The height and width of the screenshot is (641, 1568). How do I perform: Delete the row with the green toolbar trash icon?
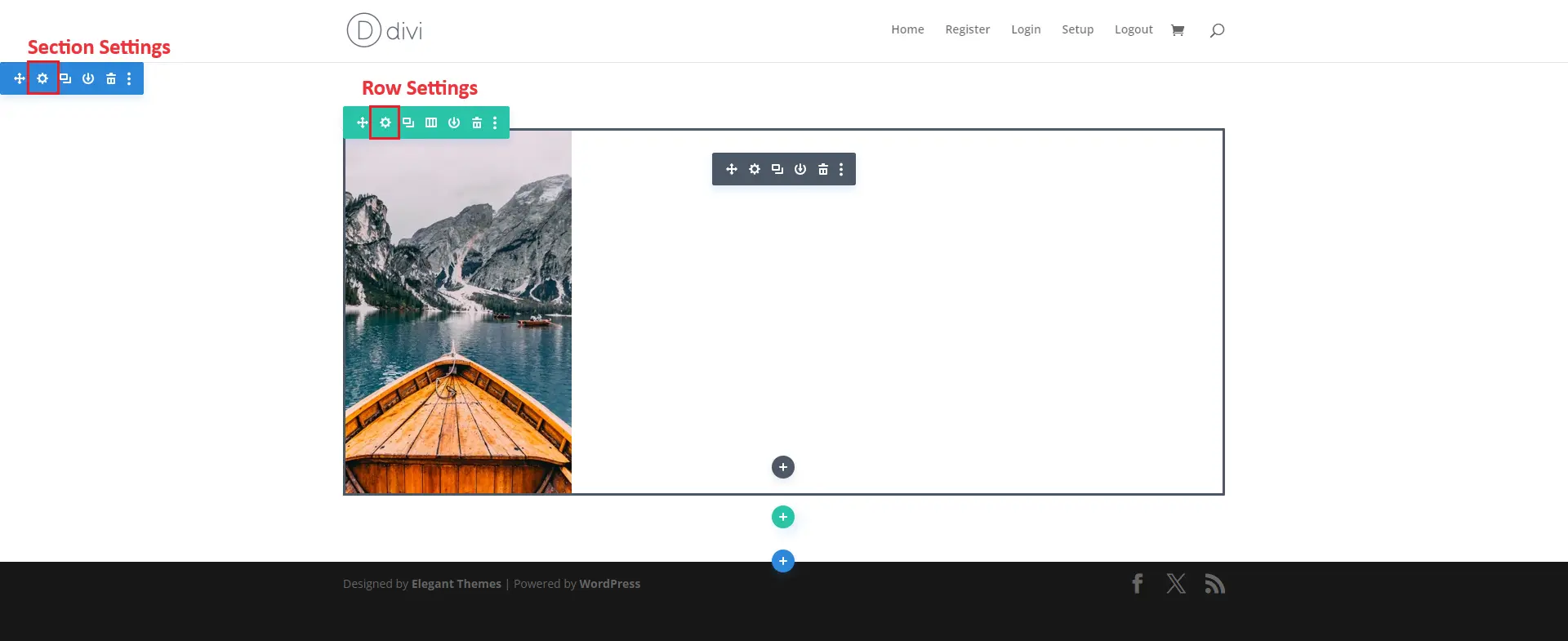(x=477, y=122)
